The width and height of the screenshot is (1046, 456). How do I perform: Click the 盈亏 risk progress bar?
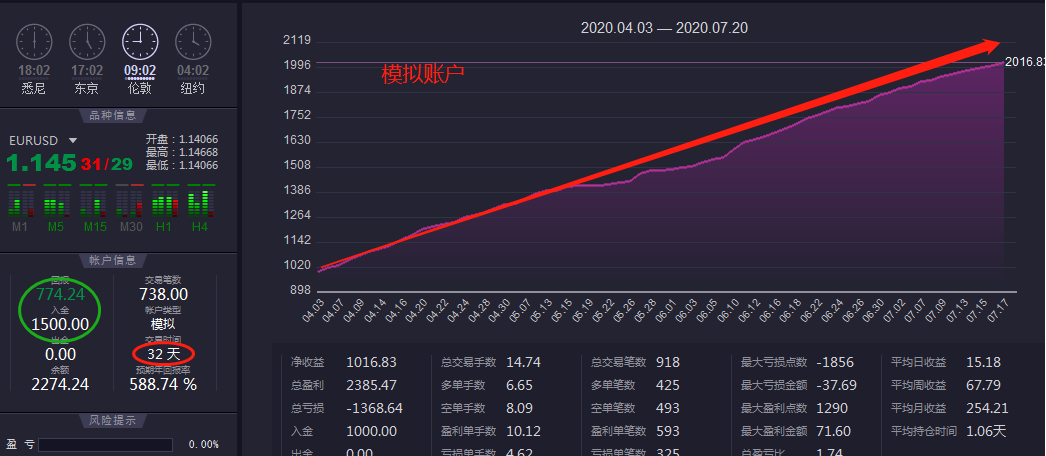pos(105,445)
